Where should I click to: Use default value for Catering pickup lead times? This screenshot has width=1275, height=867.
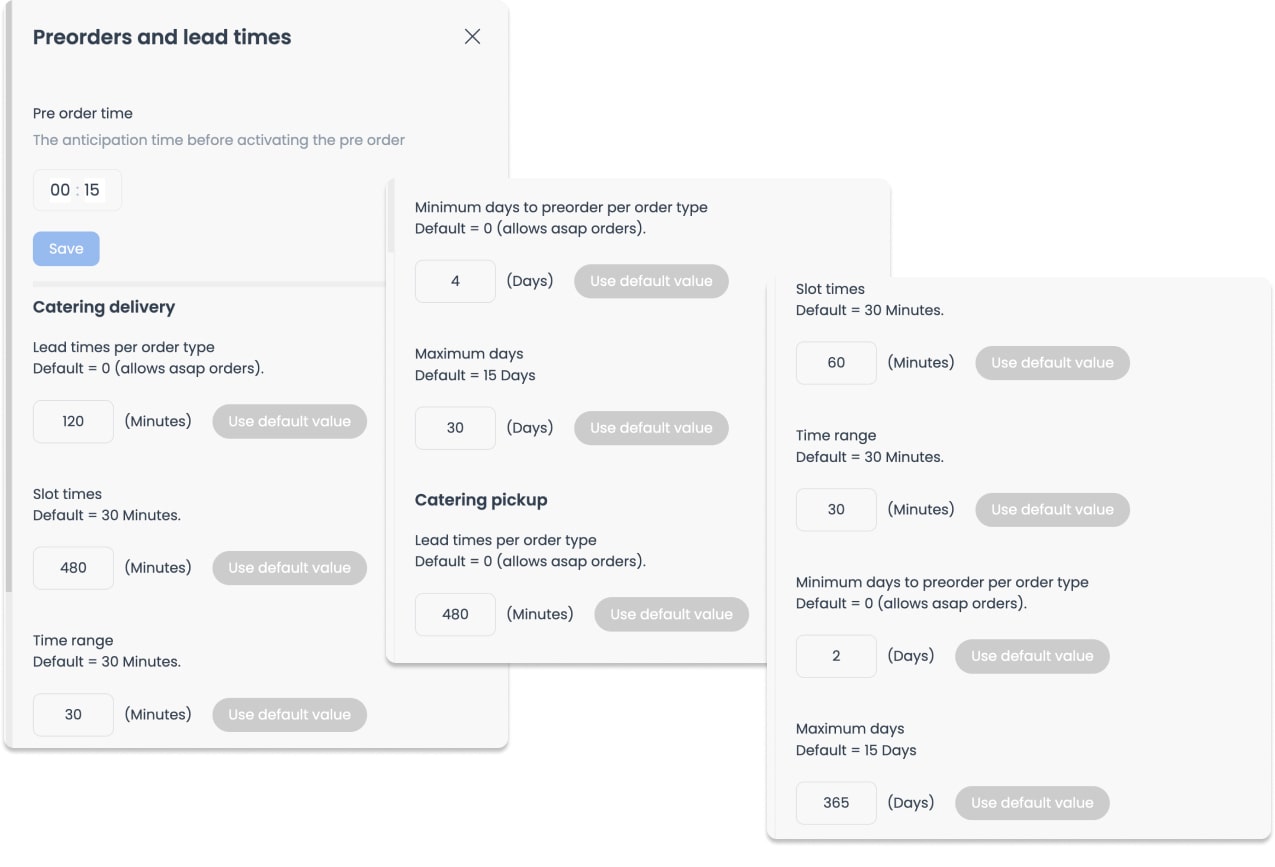[671, 614]
